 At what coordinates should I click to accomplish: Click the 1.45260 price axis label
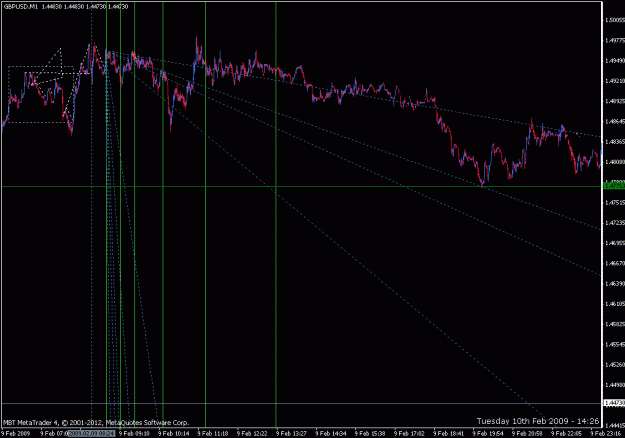pos(615,365)
